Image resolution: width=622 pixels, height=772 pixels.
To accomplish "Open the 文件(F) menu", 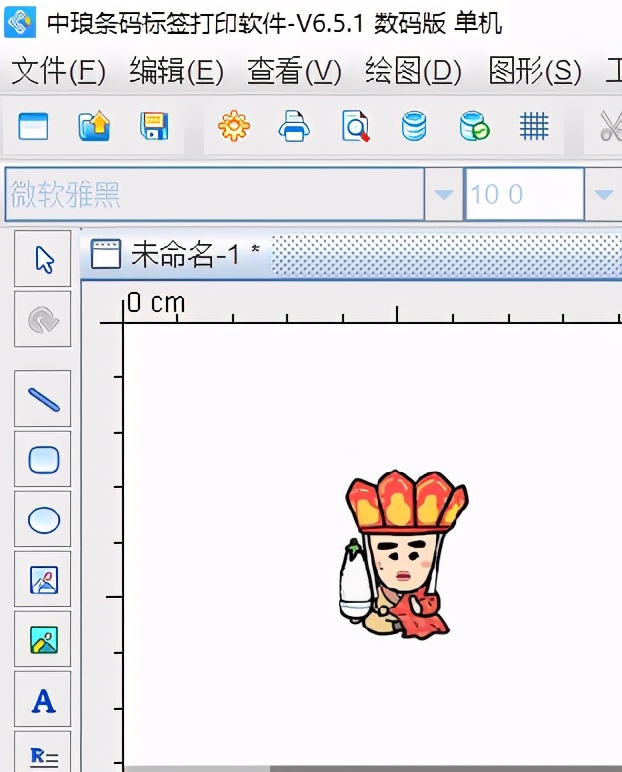I will pyautogui.click(x=58, y=70).
